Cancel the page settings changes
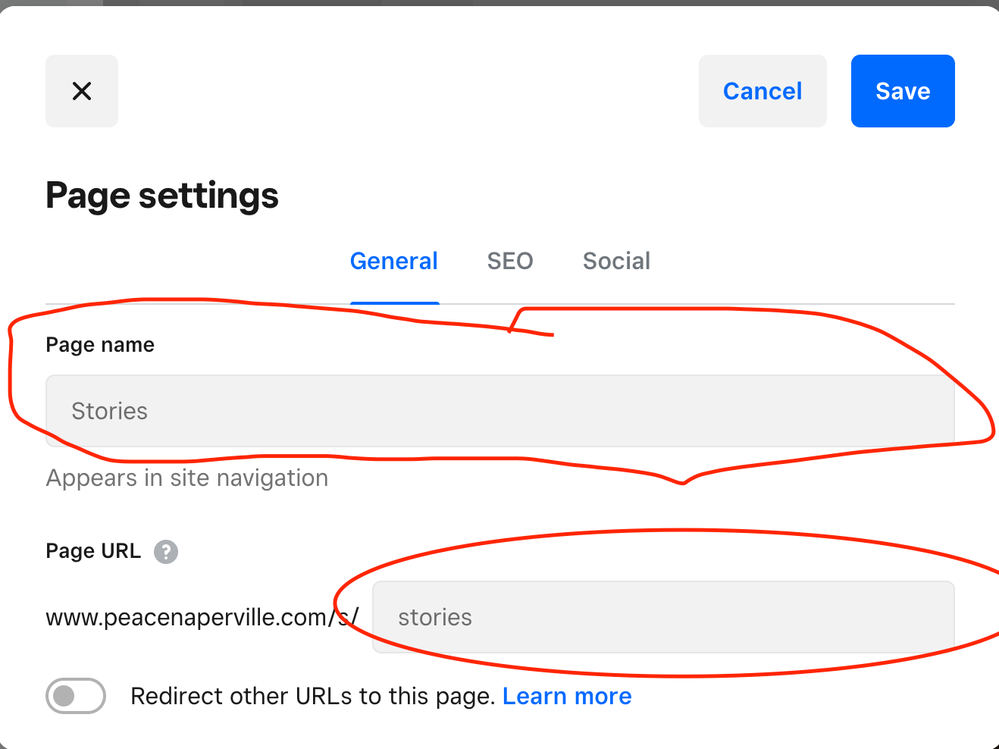The width and height of the screenshot is (999, 749). (x=762, y=91)
